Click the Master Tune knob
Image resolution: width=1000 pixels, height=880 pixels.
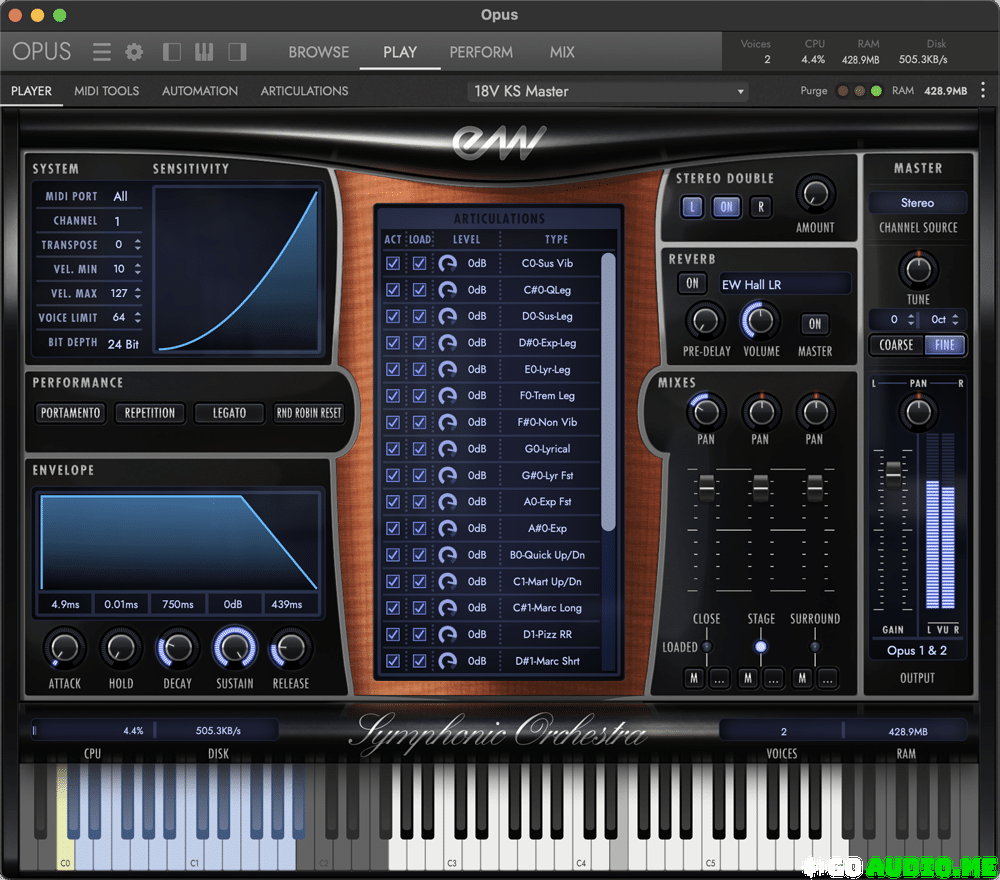918,270
